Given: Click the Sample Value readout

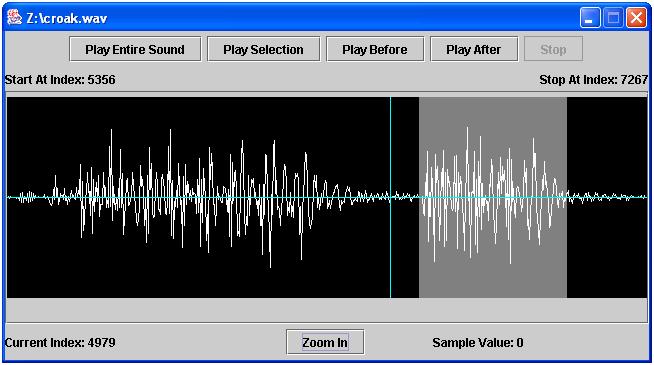Looking at the screenshot, I should point(478,343).
